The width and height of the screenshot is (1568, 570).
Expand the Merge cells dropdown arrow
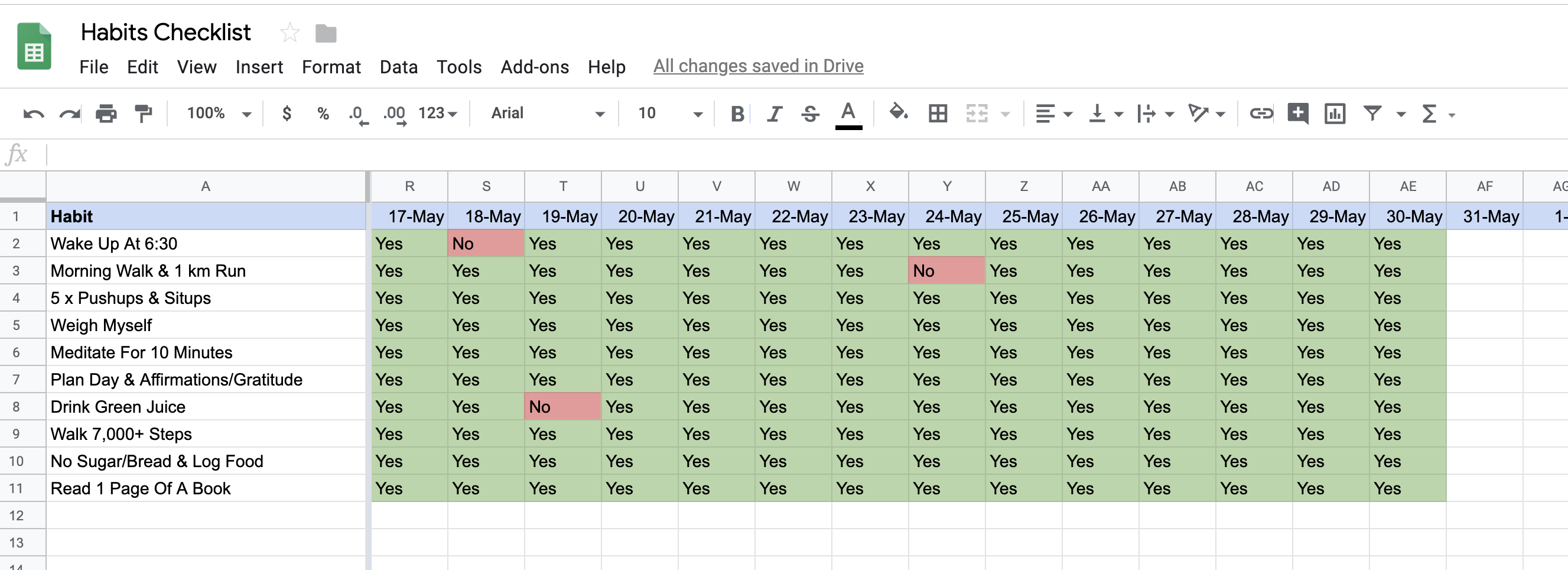[1006, 114]
